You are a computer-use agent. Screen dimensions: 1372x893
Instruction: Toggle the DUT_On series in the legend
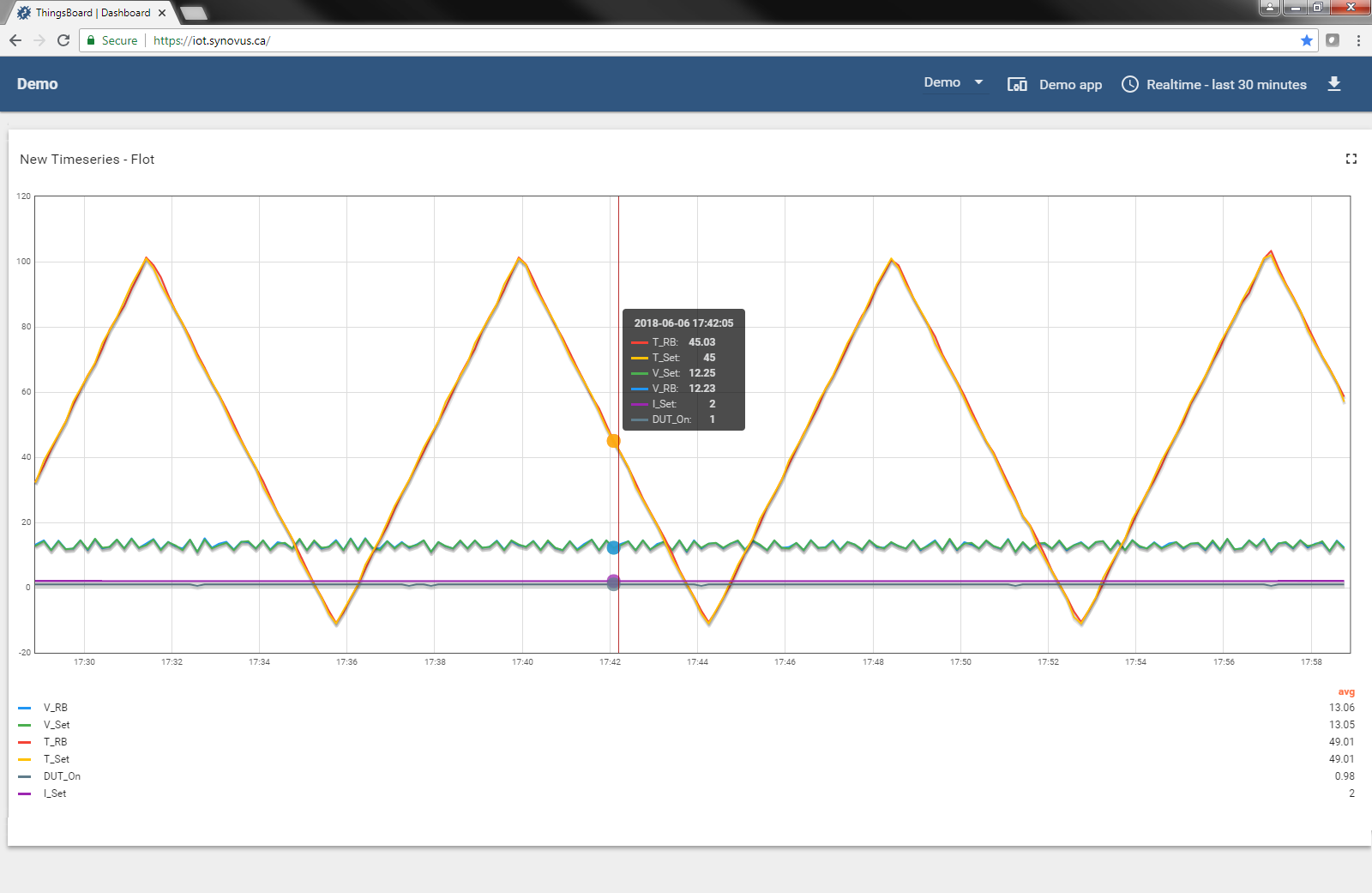63,776
